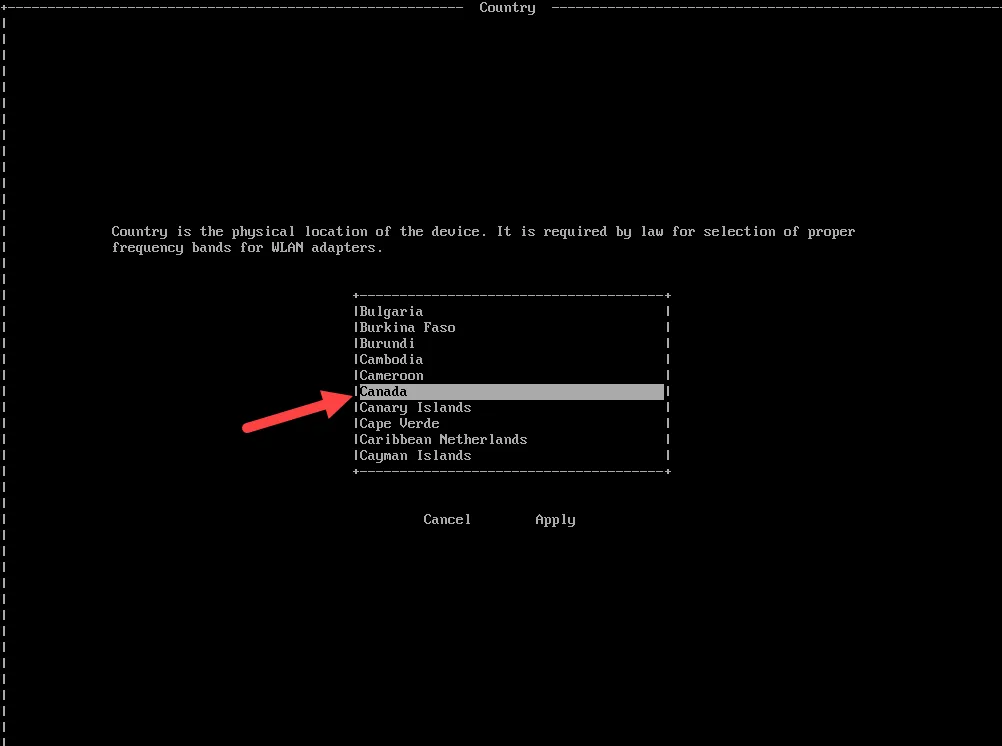Choose Canary Islands from the list
1002x746 pixels.
click(x=511, y=407)
